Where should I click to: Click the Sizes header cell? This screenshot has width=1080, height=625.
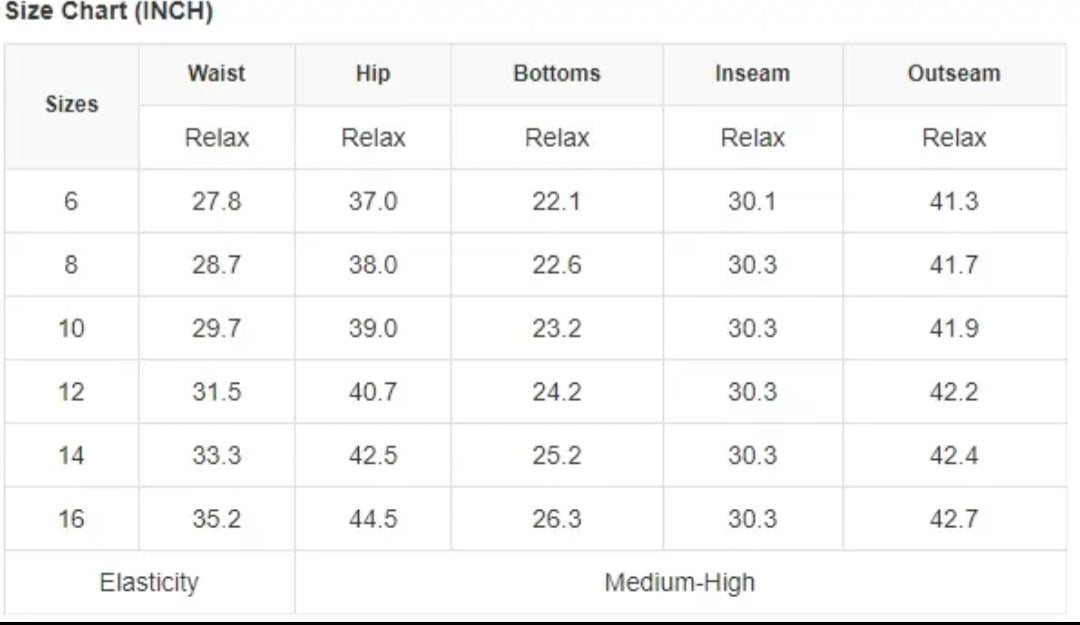coord(72,105)
